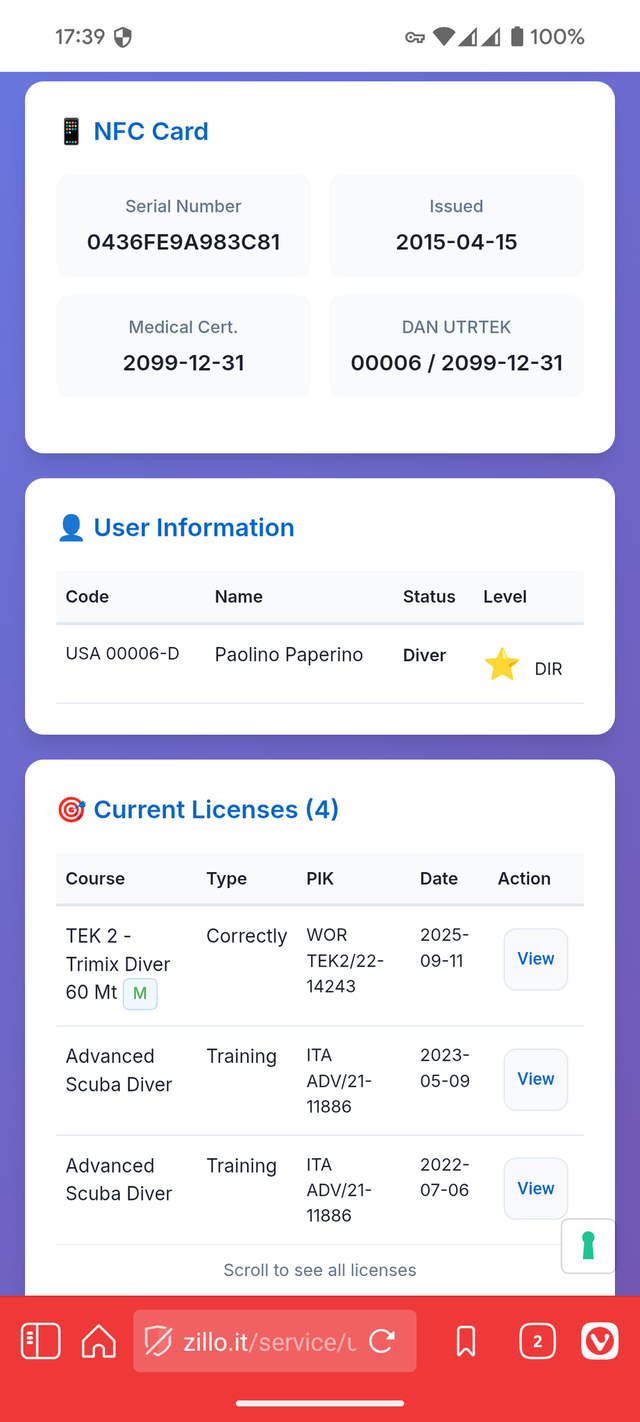
Task: Open the Vivaldi menu
Action: (599, 1341)
